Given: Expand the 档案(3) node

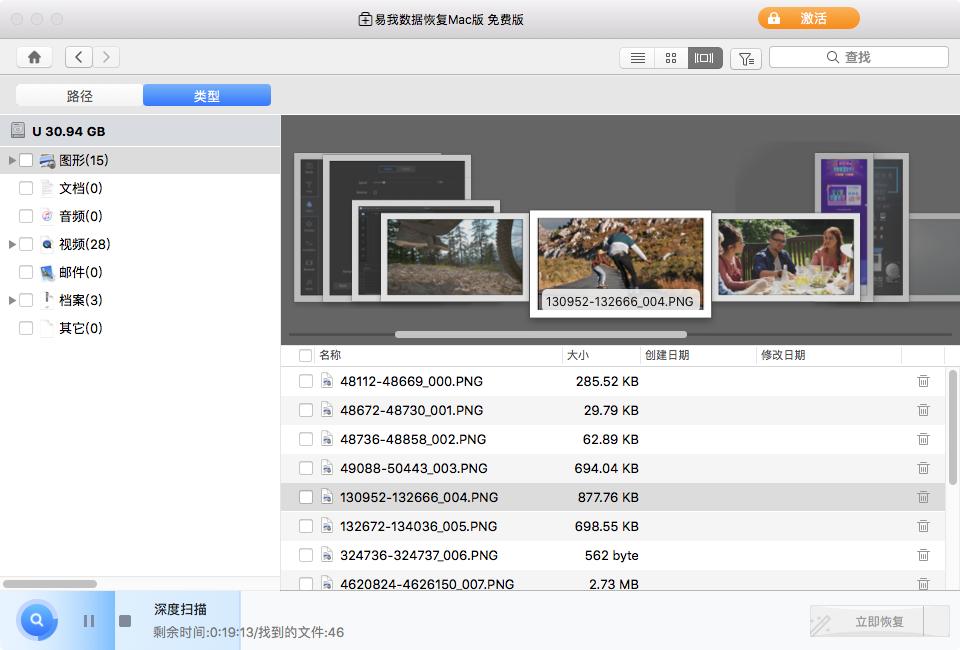Looking at the screenshot, I should click(12, 300).
